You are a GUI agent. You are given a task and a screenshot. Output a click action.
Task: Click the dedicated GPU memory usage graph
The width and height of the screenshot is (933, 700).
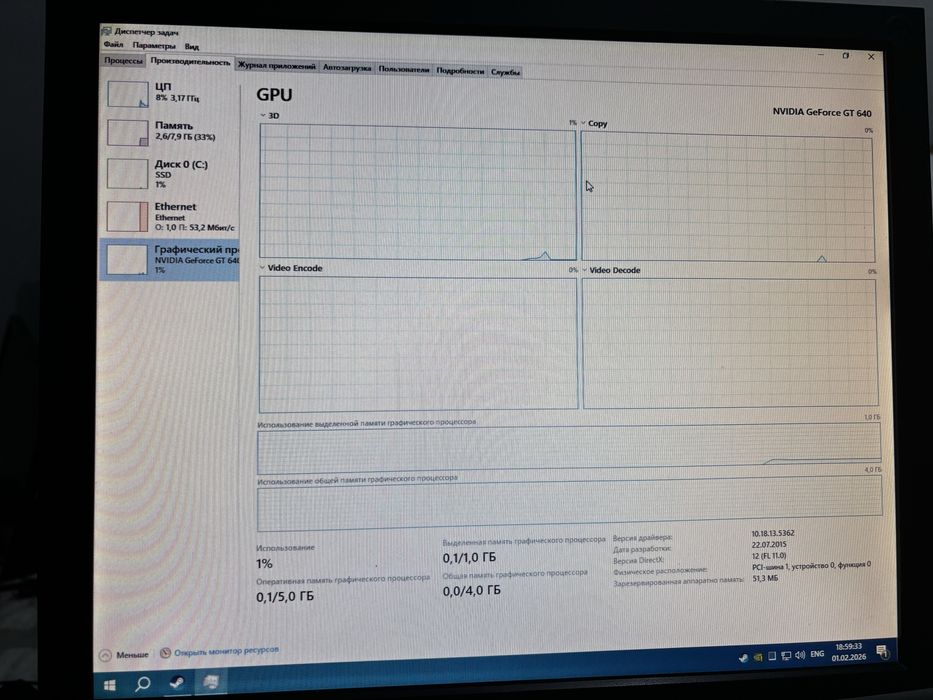(x=569, y=449)
